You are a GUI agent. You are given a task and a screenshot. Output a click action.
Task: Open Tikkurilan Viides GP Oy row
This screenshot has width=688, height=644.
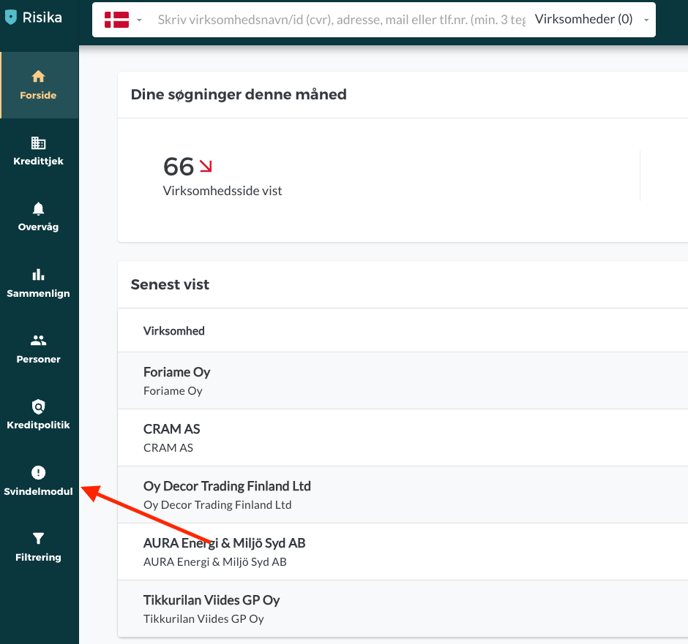pos(403,609)
